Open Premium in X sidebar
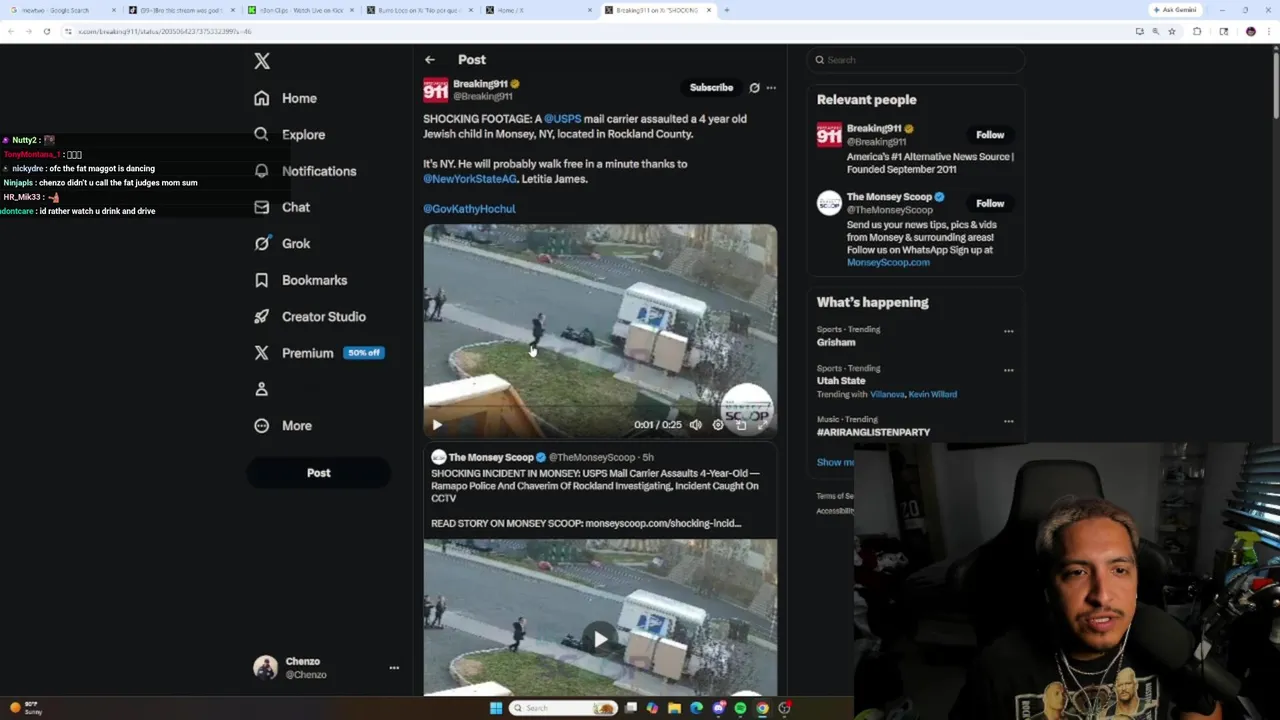This screenshot has width=1280, height=720. coord(318,353)
